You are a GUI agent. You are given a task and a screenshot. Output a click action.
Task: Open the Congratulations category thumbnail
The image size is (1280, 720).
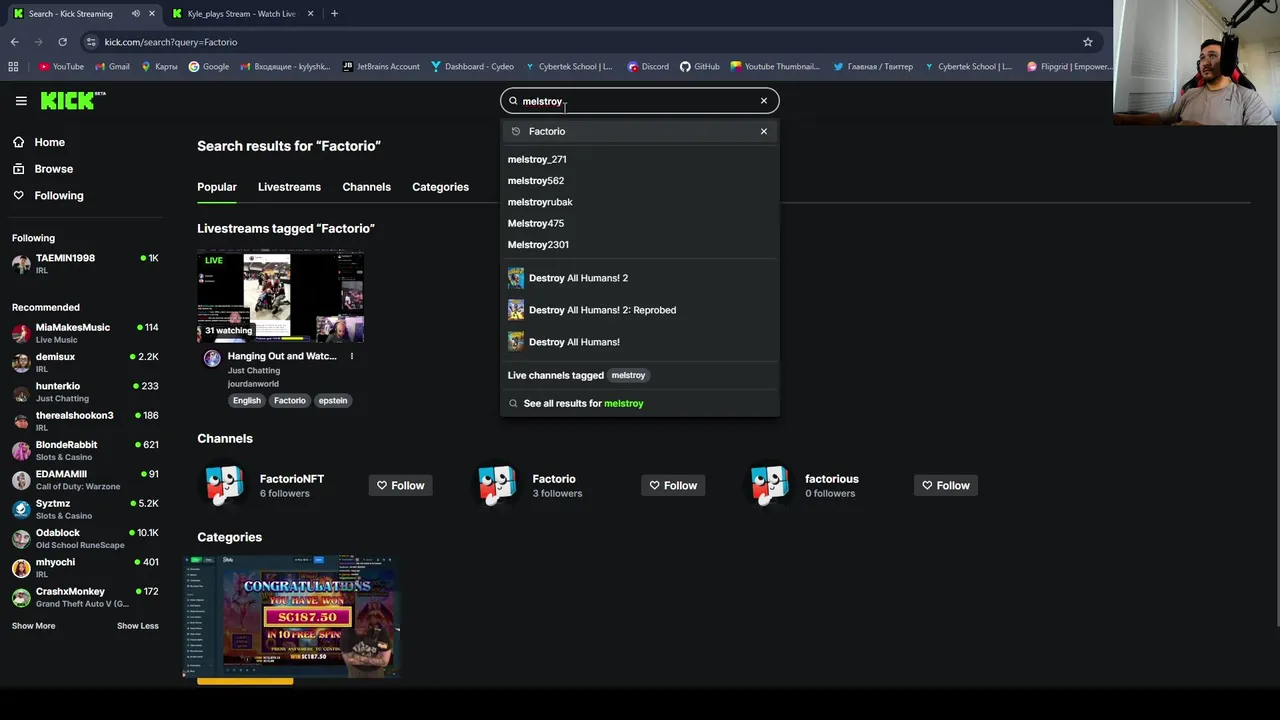pyautogui.click(x=290, y=616)
